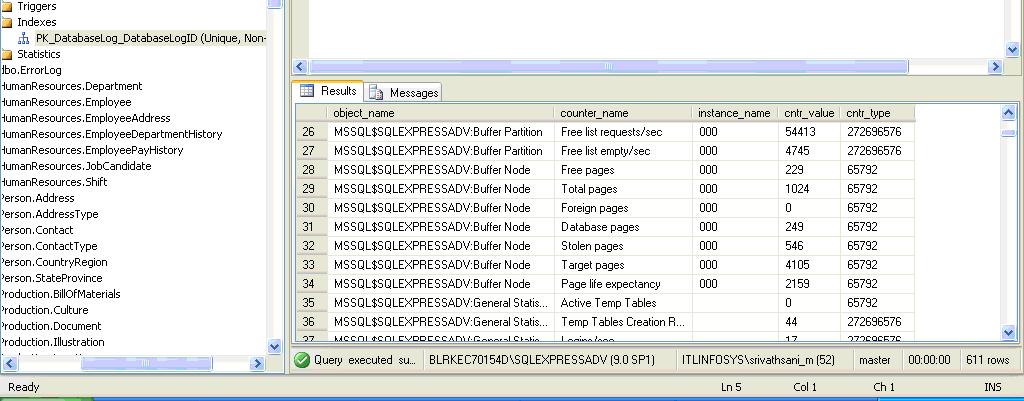Click the cntr_value column header

point(809,113)
